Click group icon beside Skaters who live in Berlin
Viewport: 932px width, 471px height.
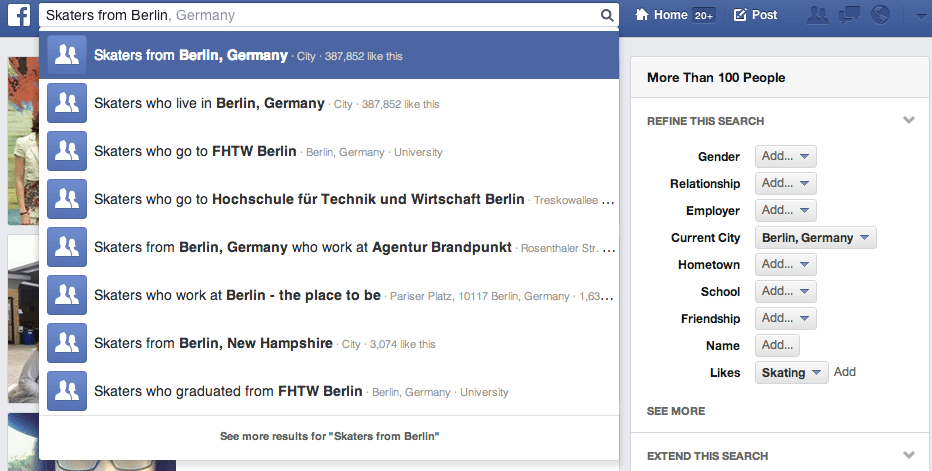[x=67, y=103]
